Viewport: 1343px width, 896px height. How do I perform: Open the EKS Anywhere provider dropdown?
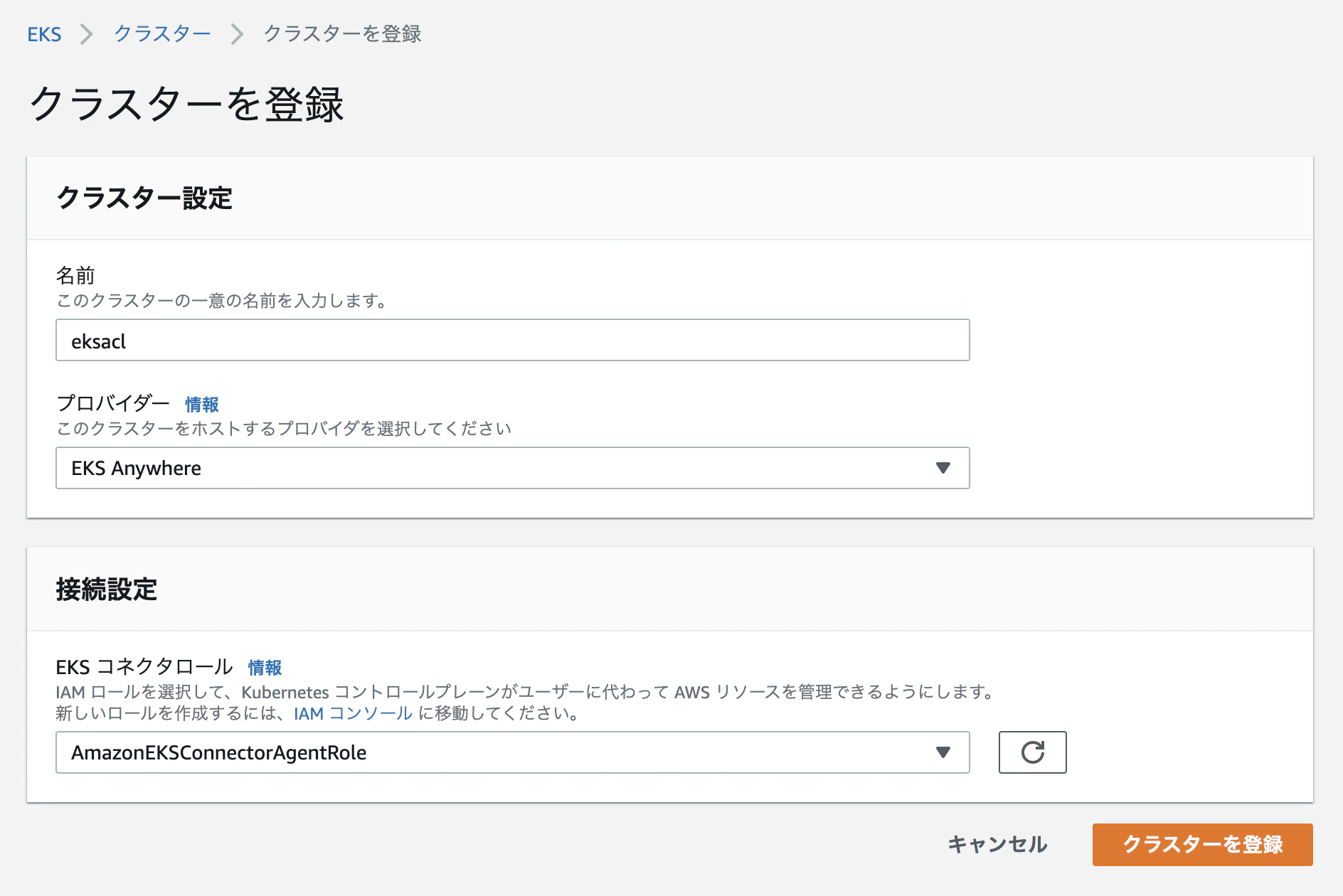(512, 468)
